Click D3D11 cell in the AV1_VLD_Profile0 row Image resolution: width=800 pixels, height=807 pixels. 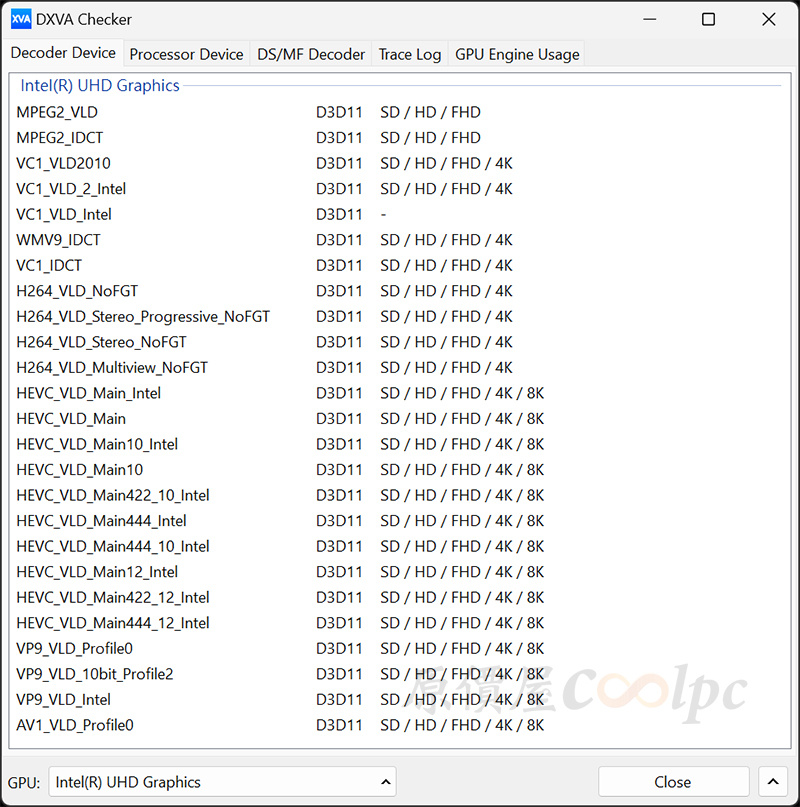click(x=339, y=725)
